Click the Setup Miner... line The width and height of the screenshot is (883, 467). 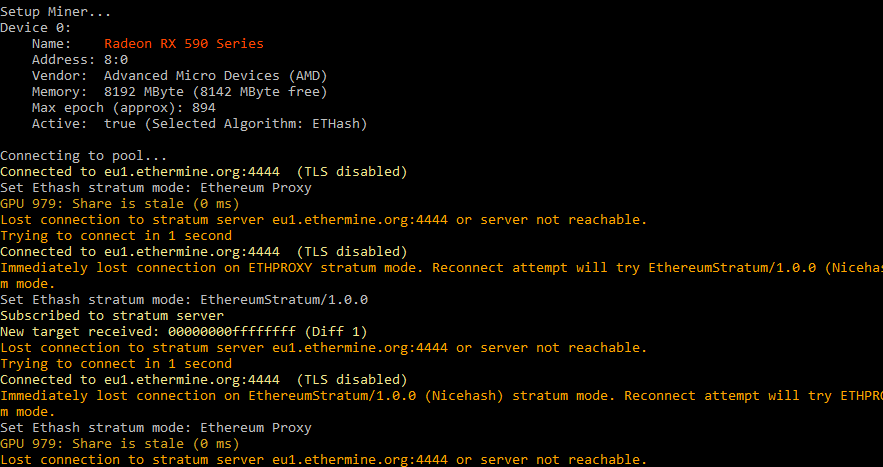[56, 12]
